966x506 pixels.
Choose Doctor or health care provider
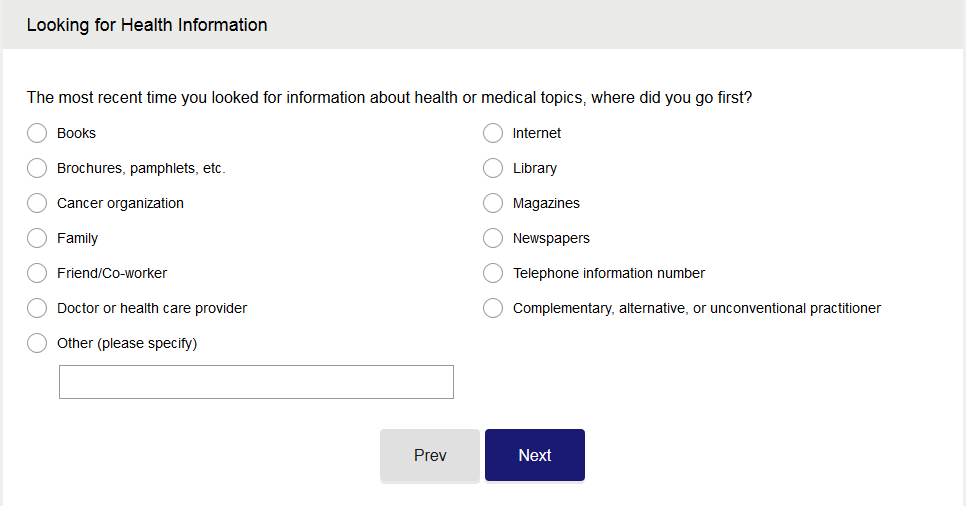tap(37, 308)
